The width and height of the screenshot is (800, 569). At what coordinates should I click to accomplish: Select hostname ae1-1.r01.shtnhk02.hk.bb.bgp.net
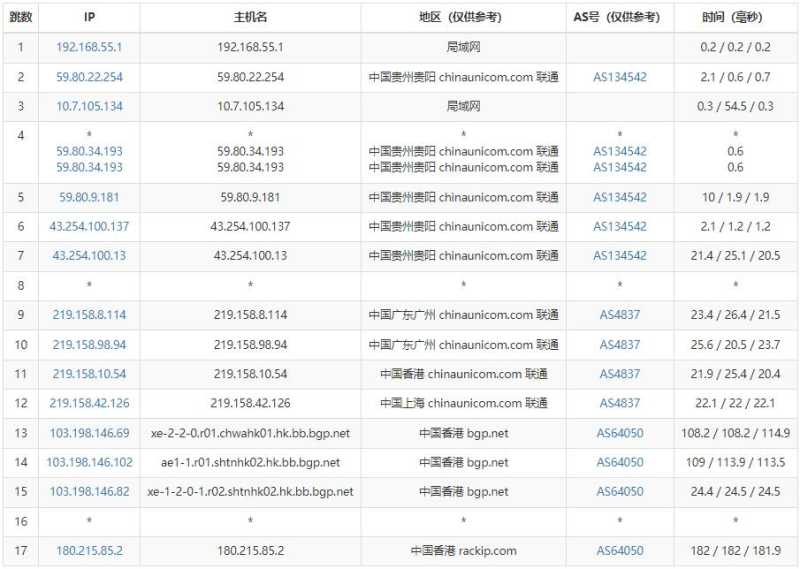point(250,462)
